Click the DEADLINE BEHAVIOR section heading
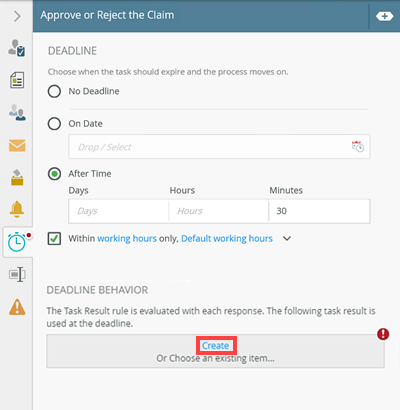The width and height of the screenshot is (400, 410). pyautogui.click(x=97, y=290)
